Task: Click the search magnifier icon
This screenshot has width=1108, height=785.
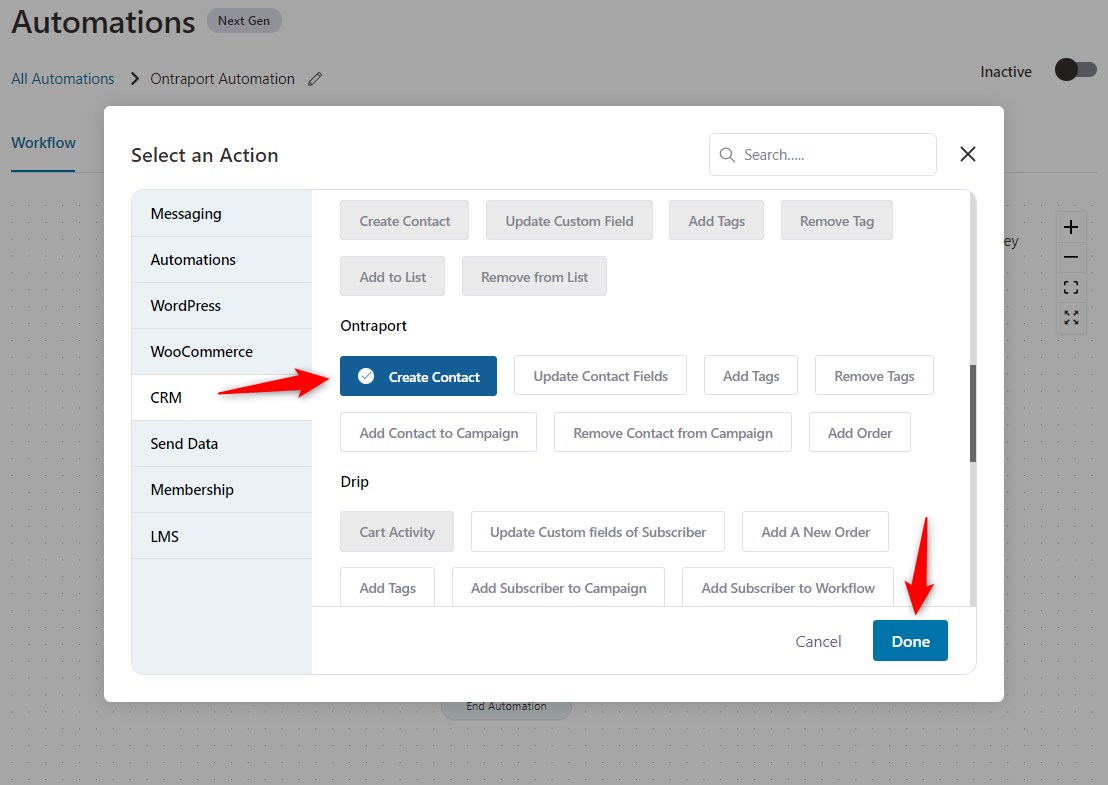Action: (727, 155)
